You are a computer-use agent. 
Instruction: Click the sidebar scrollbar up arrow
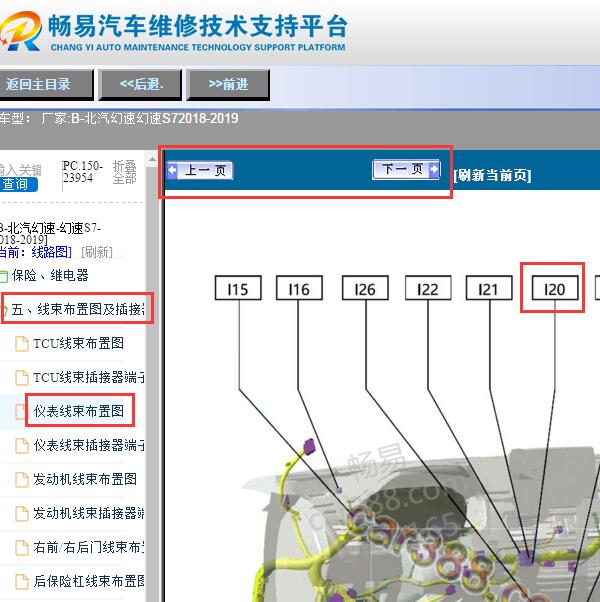[x=152, y=159]
